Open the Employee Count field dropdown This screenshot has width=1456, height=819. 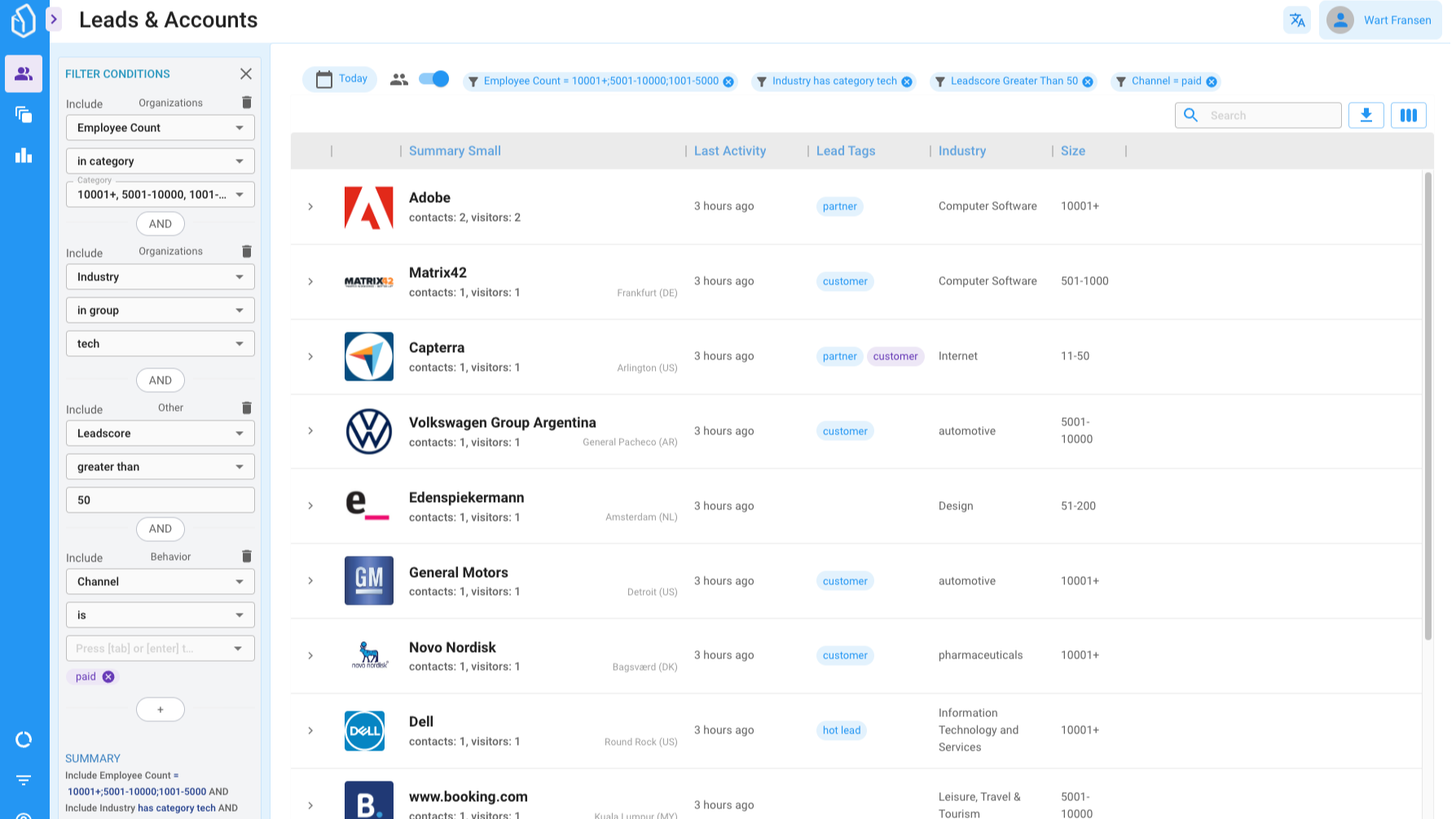(x=160, y=128)
